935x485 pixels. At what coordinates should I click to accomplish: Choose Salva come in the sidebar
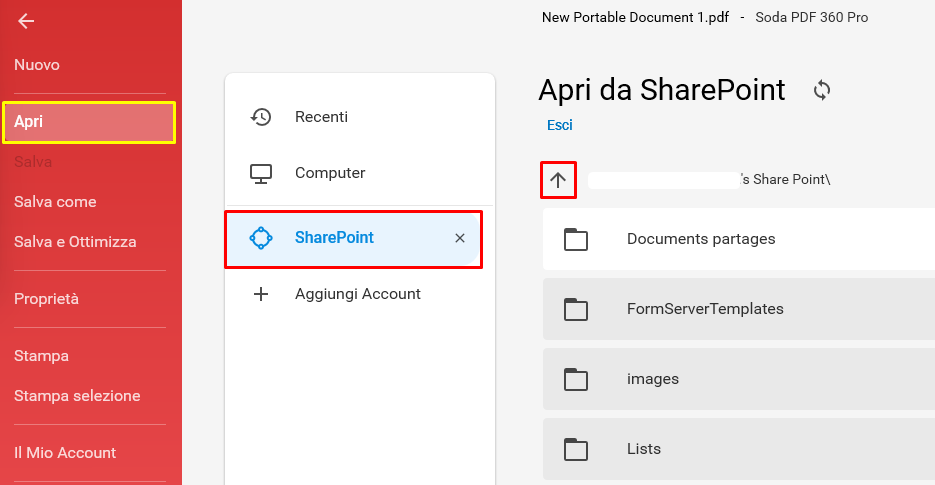pyautogui.click(x=55, y=202)
